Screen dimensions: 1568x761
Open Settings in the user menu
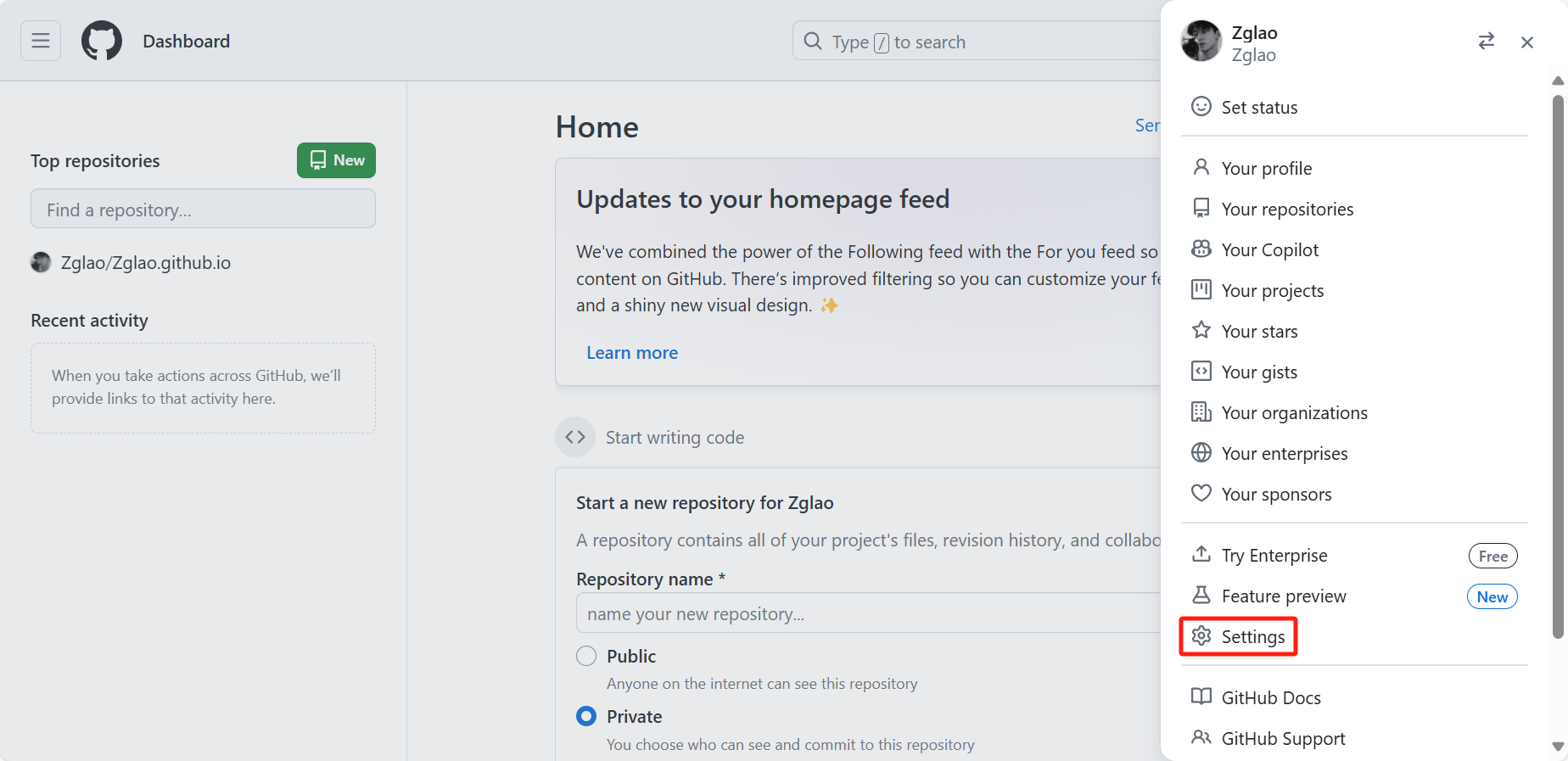click(x=1239, y=636)
